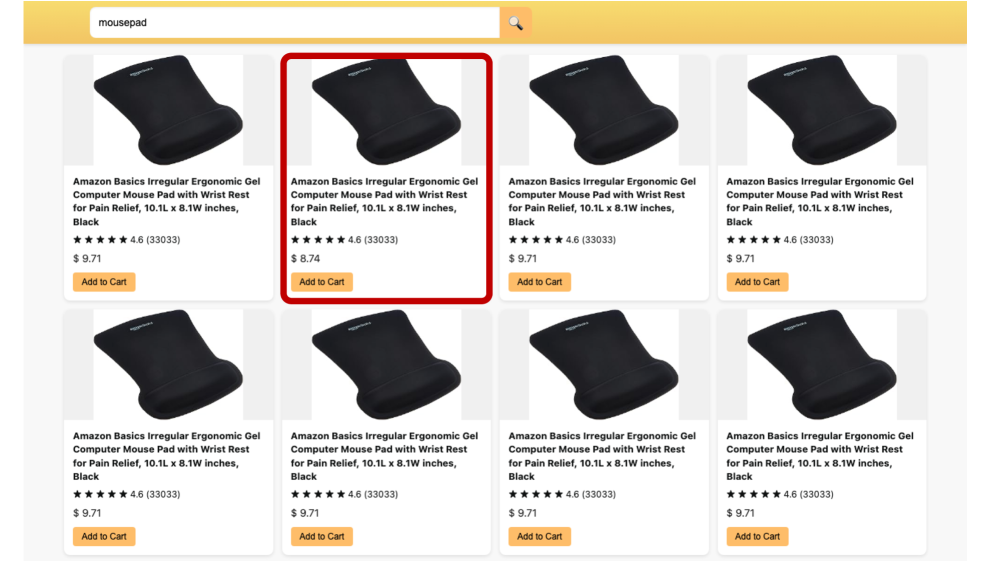Open the top-left product's mouse pad image
Screen dimensions: 997x561
click(x=168, y=110)
